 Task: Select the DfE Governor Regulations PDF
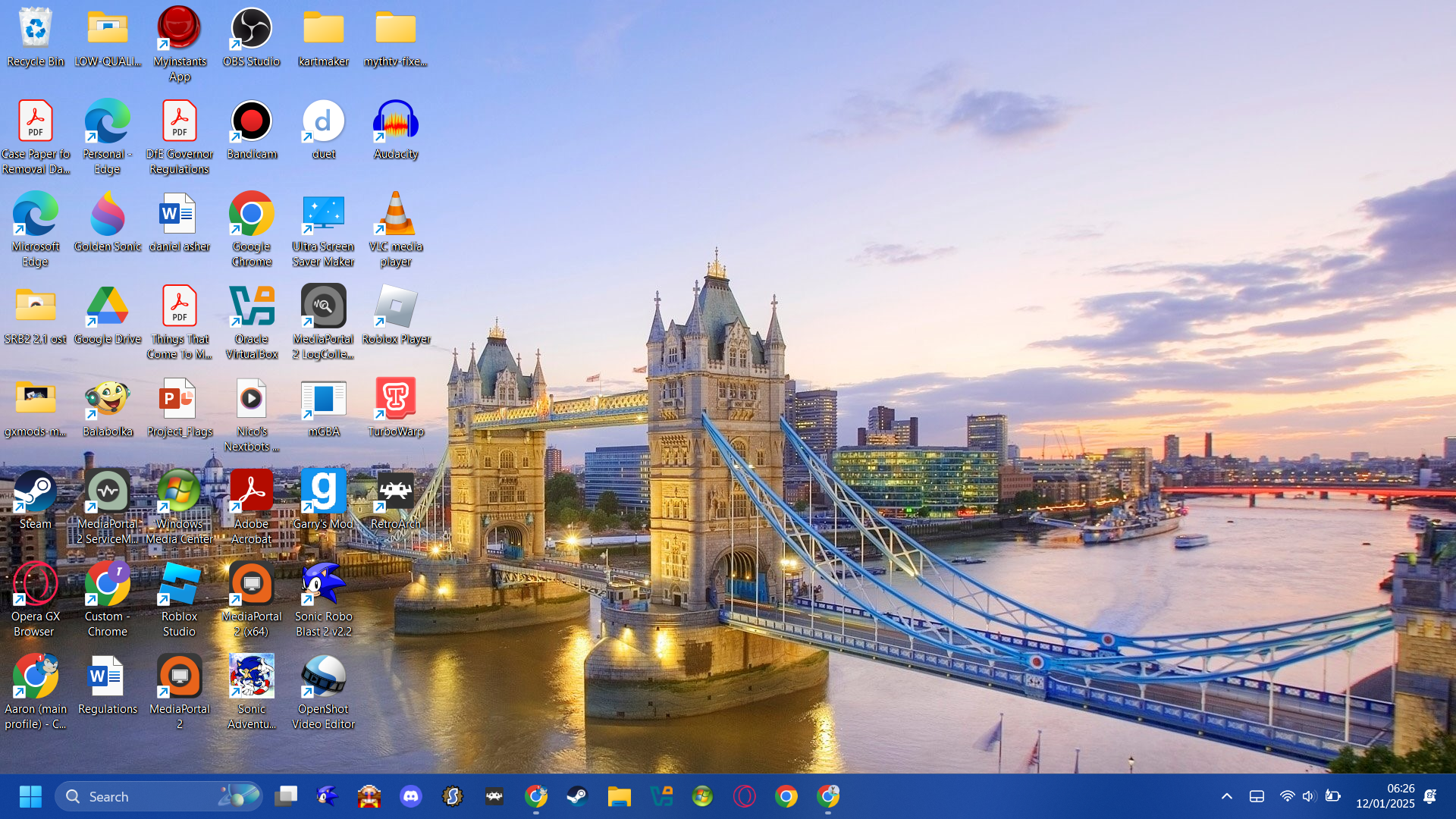point(179,121)
